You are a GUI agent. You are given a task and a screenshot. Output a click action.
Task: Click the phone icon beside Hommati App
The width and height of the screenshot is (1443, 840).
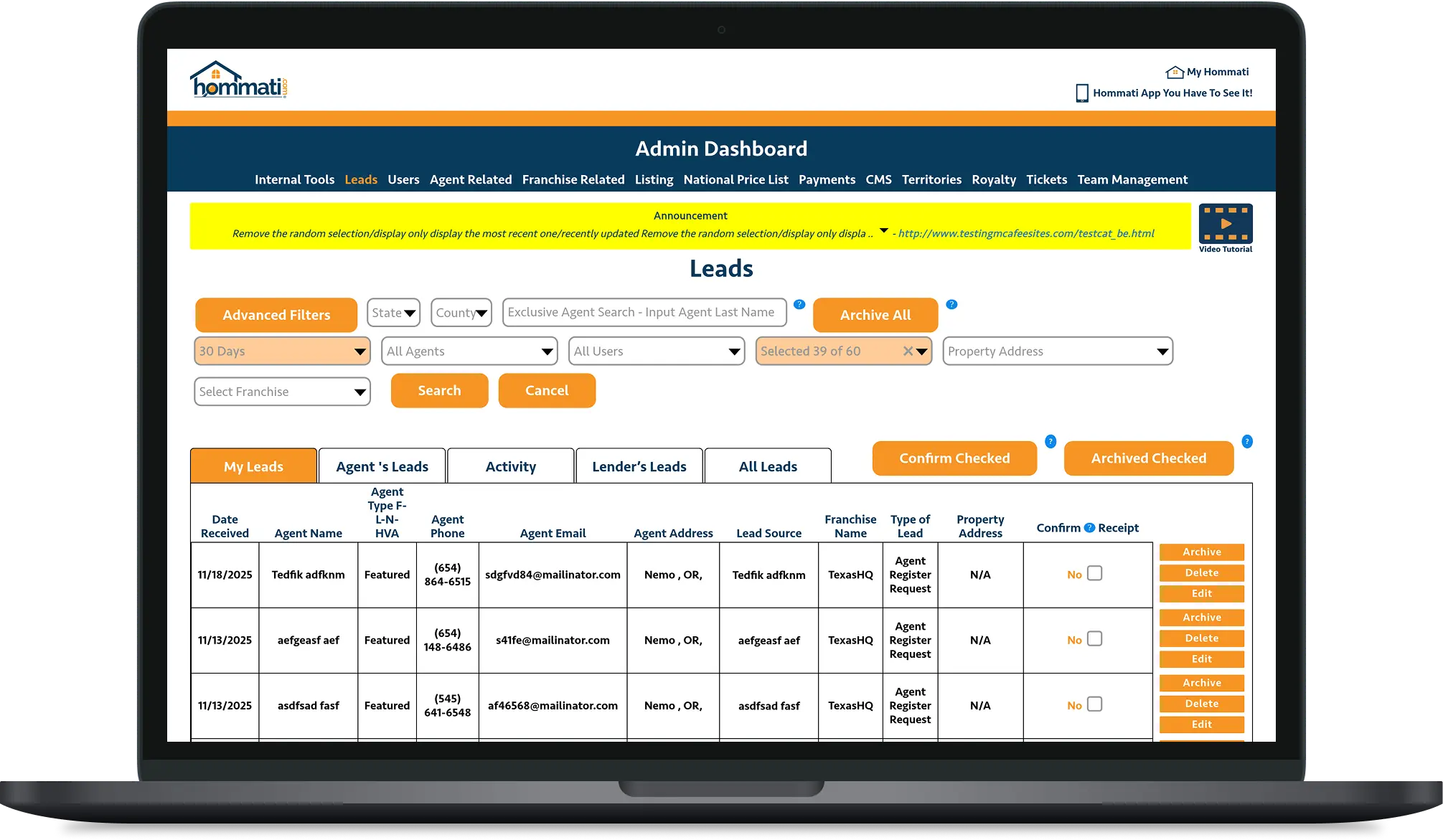pyautogui.click(x=1082, y=93)
